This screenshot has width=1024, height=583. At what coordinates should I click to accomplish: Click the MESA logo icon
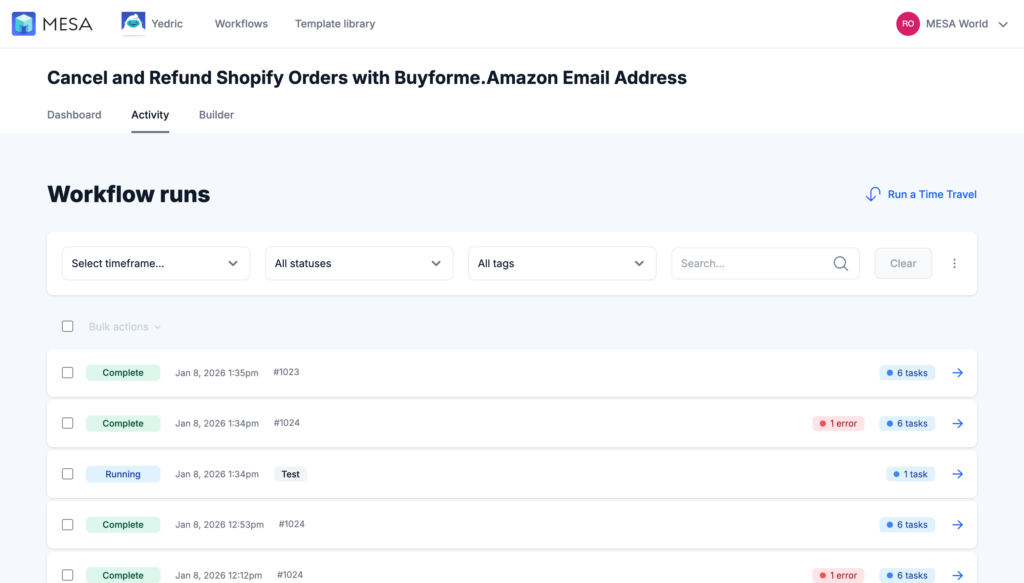24,24
